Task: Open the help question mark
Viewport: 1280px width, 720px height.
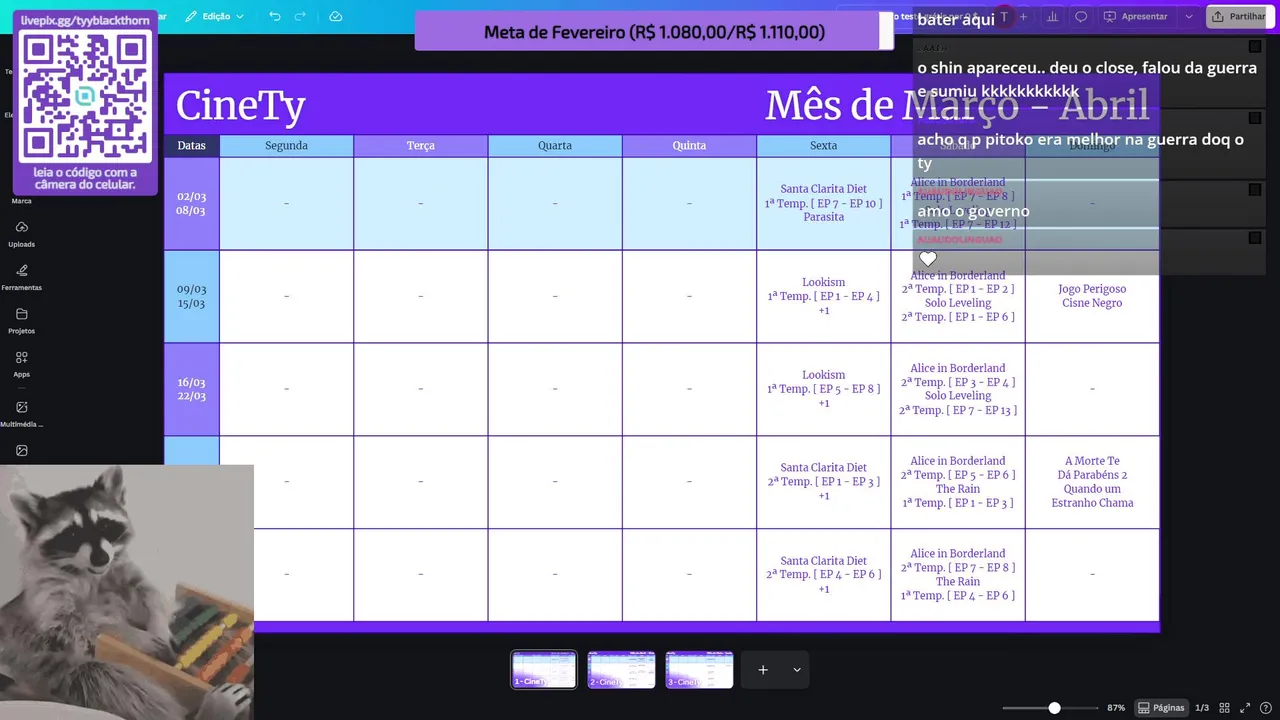Action: [1267, 708]
